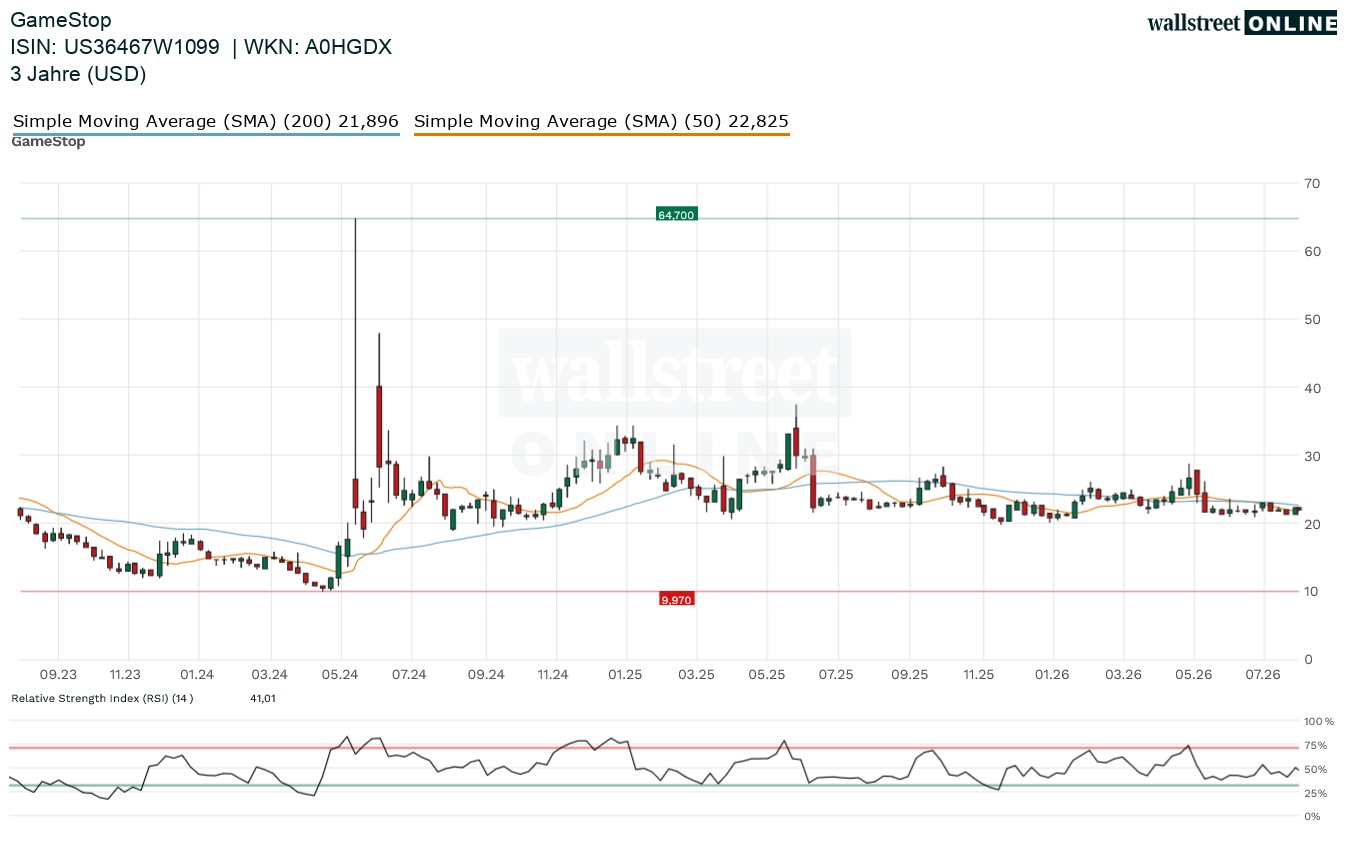Click the 01.25 date axis label
The width and height of the screenshot is (1349, 843).
[x=625, y=675]
